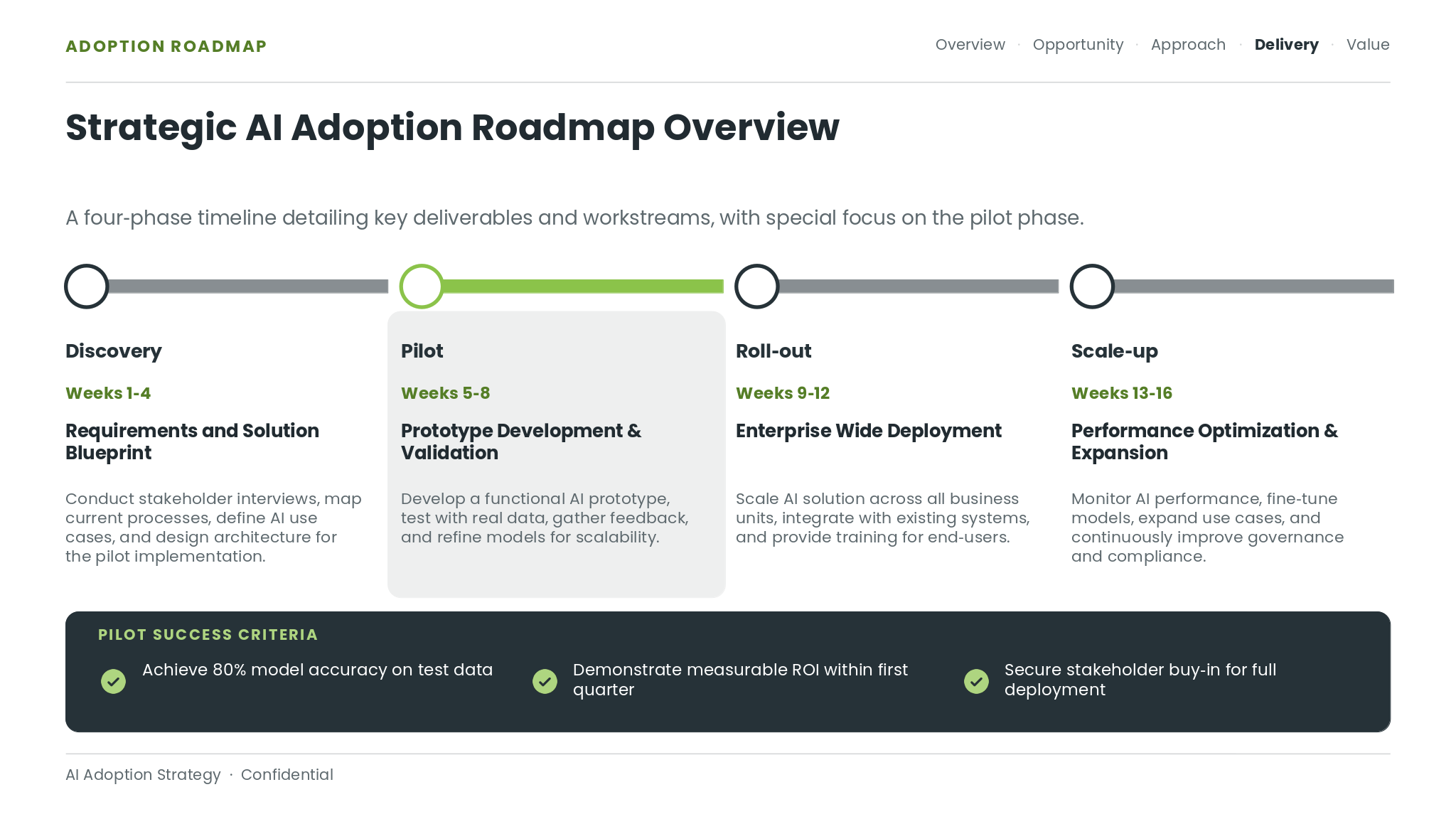The height and width of the screenshot is (819, 1456).
Task: Click the gray Roll-out timeline bar
Action: click(919, 287)
